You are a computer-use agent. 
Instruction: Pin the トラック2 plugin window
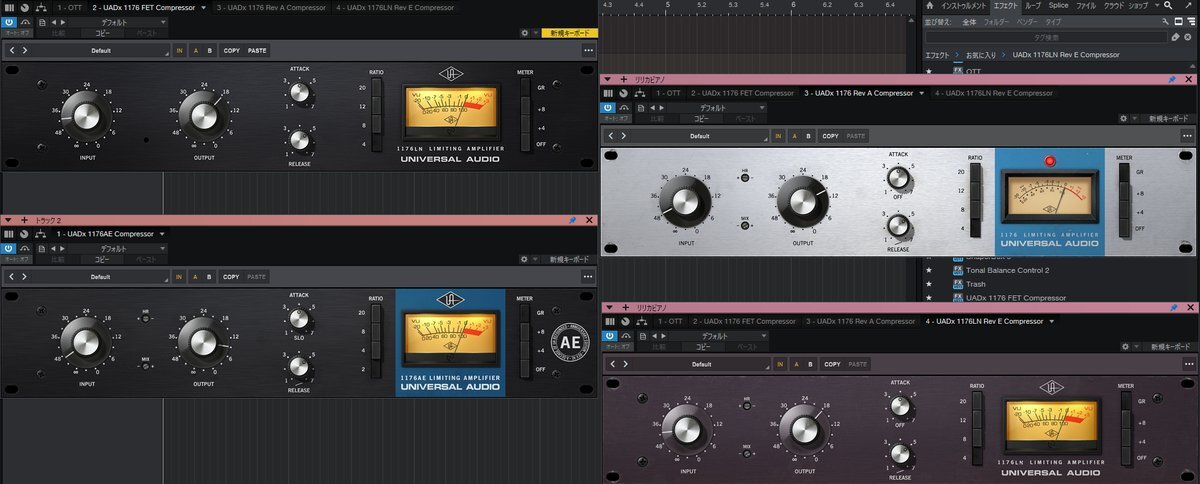point(572,219)
